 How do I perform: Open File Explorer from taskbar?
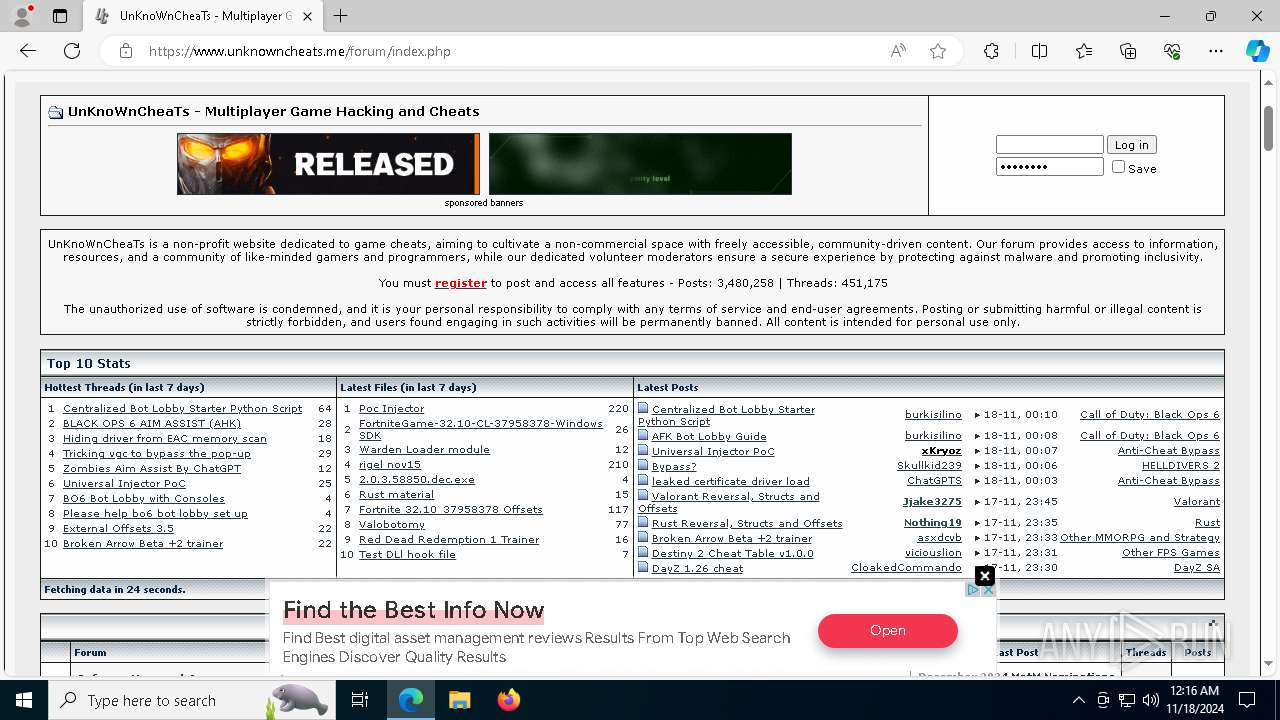click(x=459, y=700)
